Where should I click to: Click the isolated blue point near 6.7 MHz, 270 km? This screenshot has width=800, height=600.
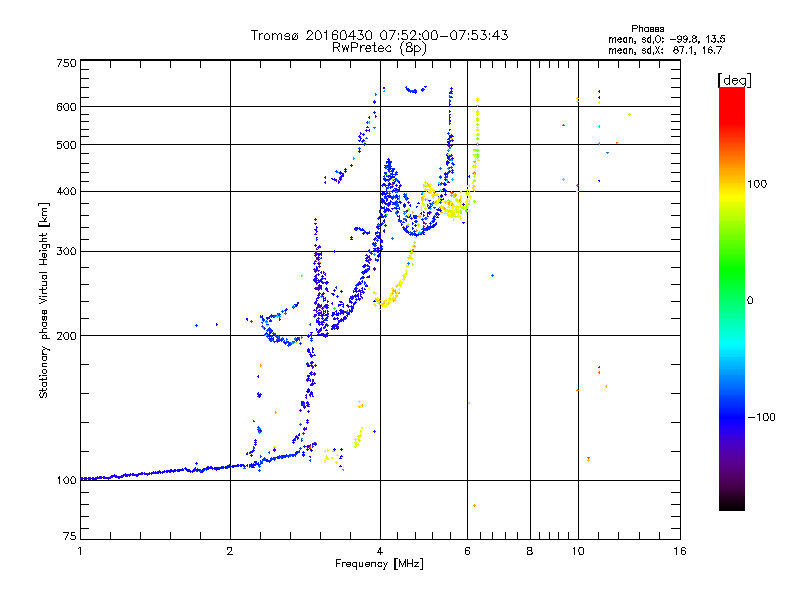(x=492, y=276)
